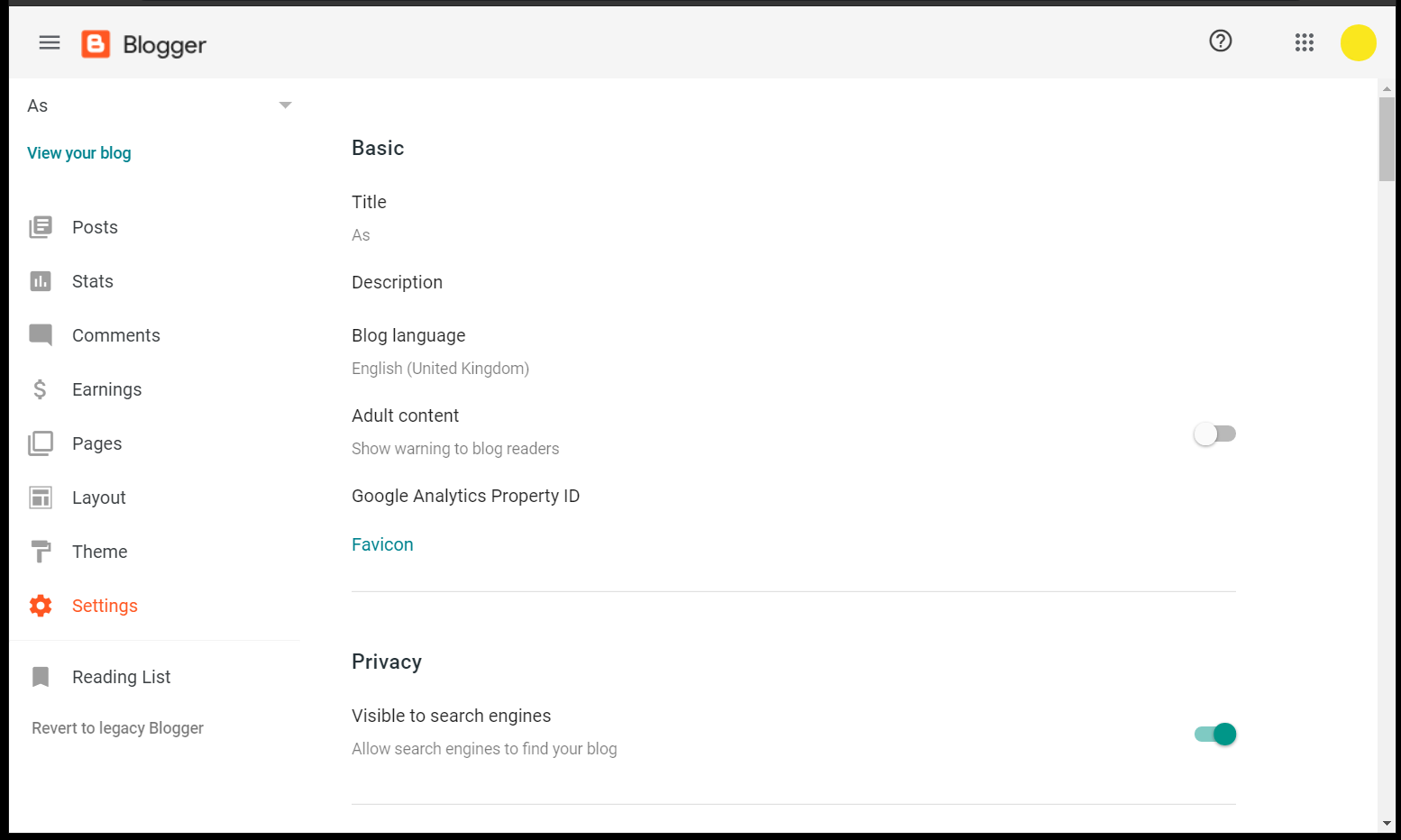Open Comments via the speech bubble icon

coord(41,334)
